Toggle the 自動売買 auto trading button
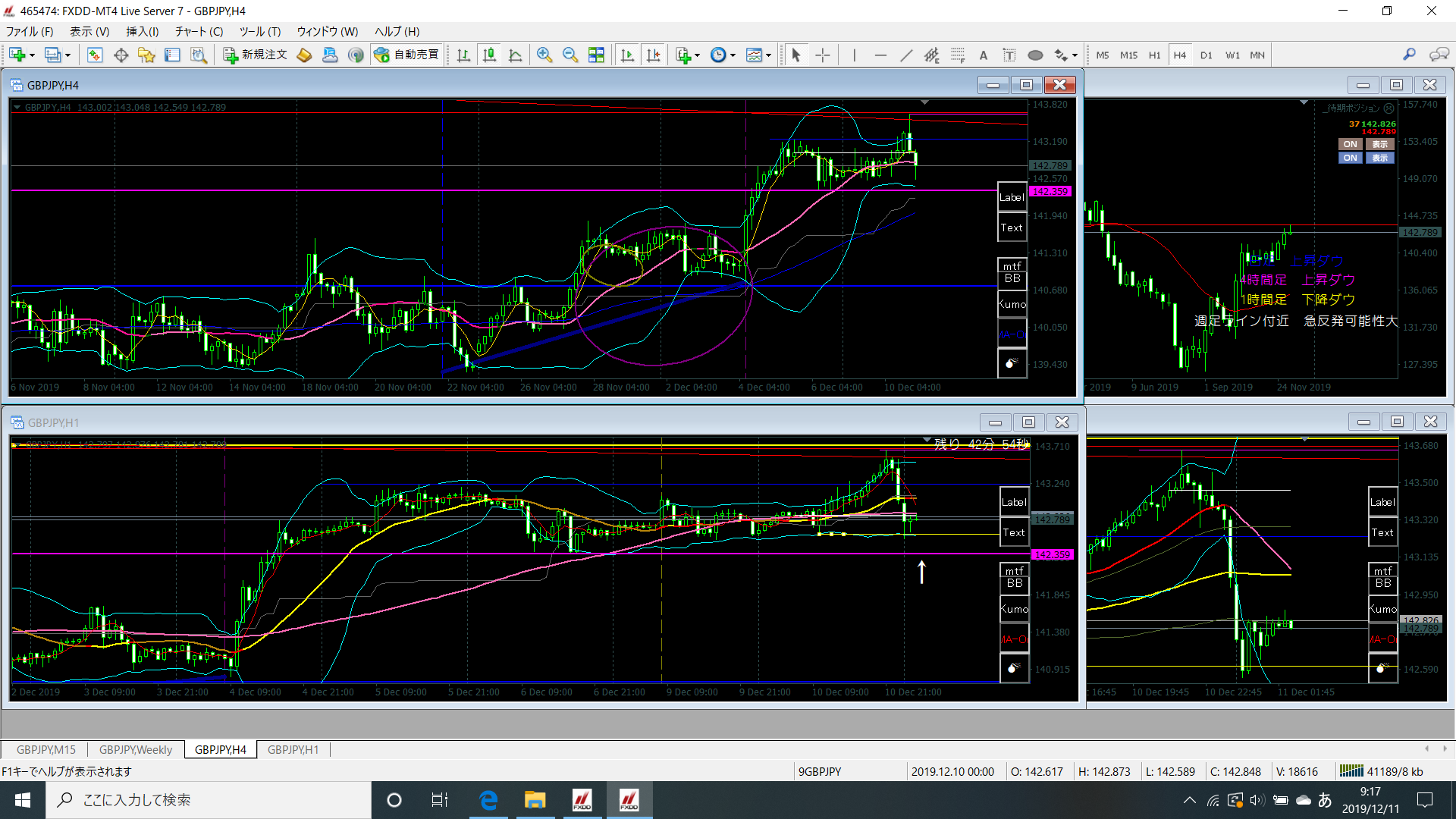Screen dimensions: 1456x819 [408, 55]
